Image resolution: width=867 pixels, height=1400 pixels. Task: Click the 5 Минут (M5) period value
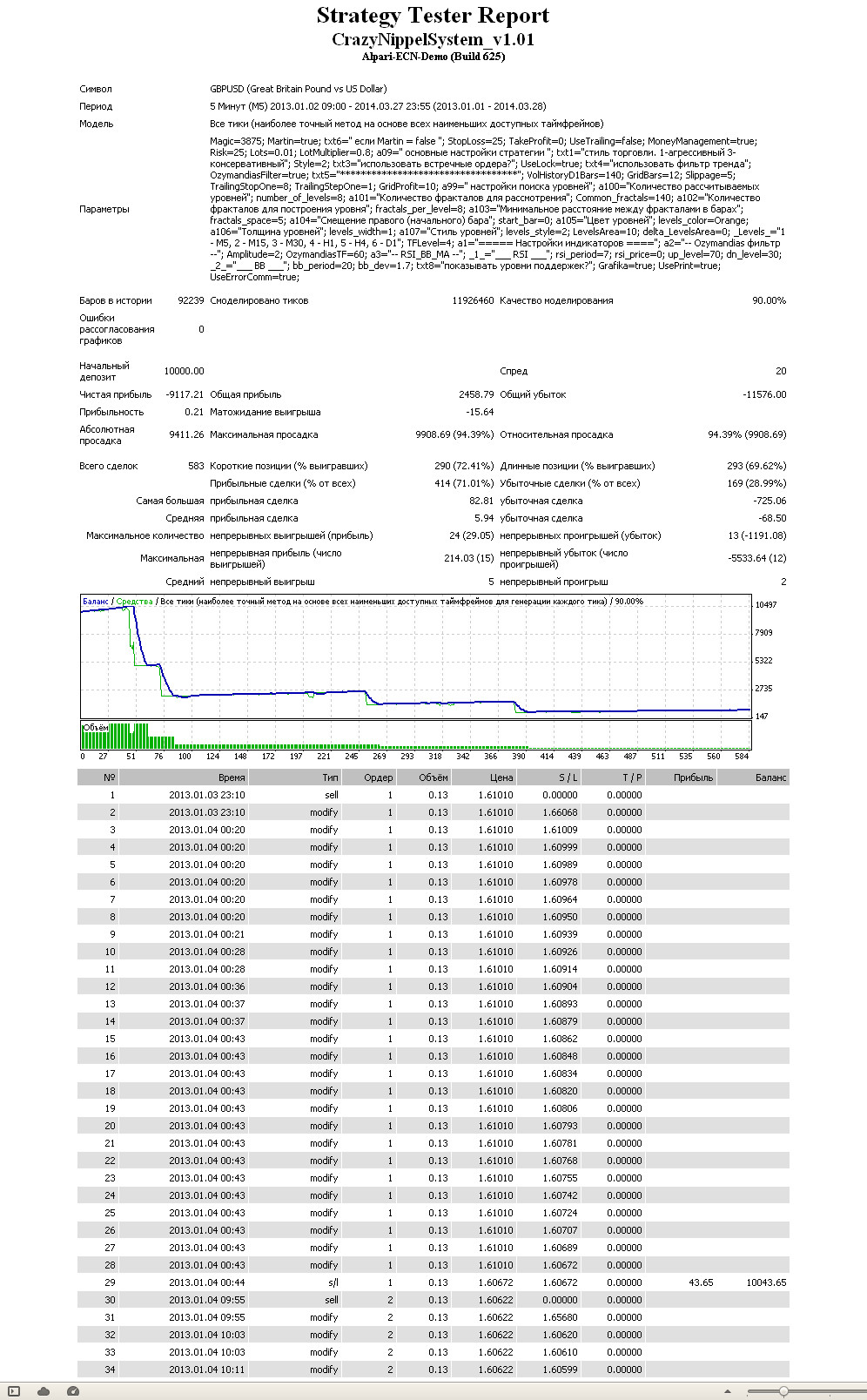tap(378, 106)
